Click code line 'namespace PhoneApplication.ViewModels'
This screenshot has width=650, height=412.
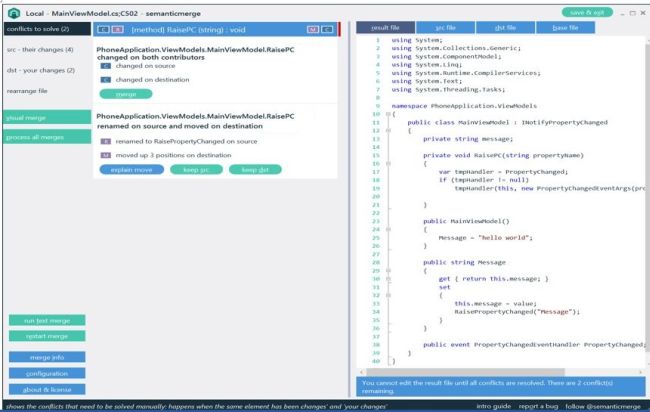(464, 106)
